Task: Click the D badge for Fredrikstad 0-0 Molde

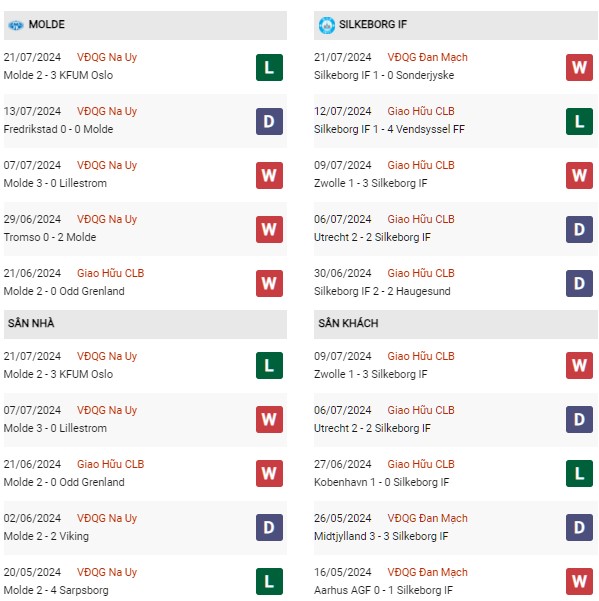Action: [x=269, y=122]
